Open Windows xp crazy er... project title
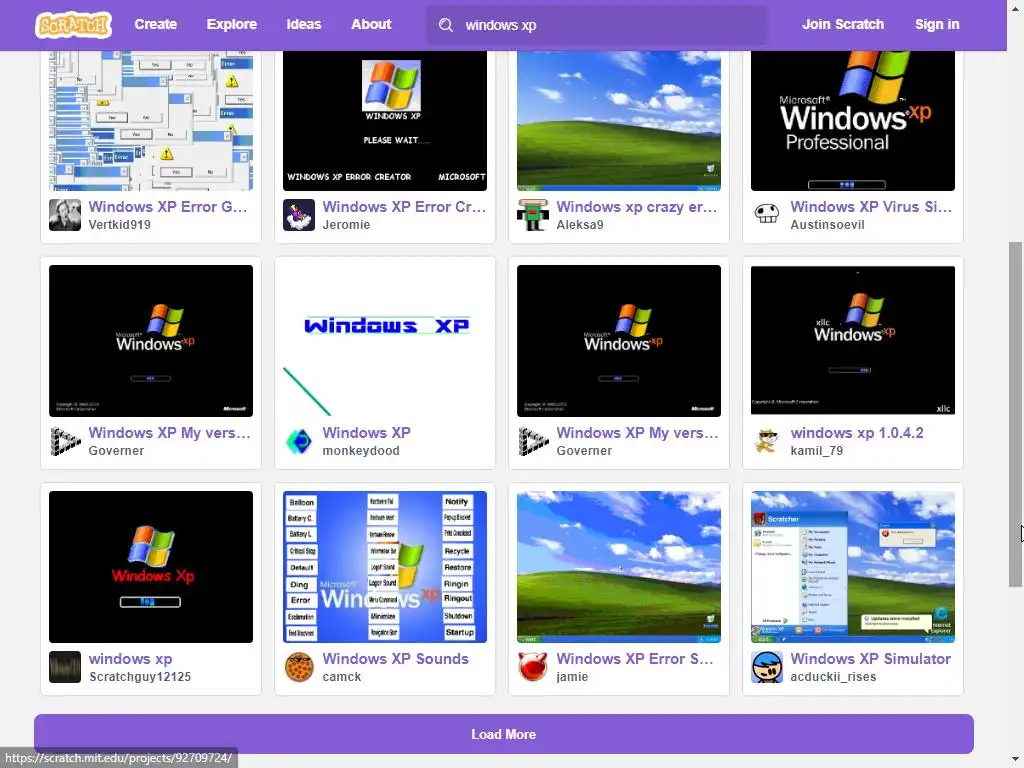1024x768 pixels. point(637,206)
